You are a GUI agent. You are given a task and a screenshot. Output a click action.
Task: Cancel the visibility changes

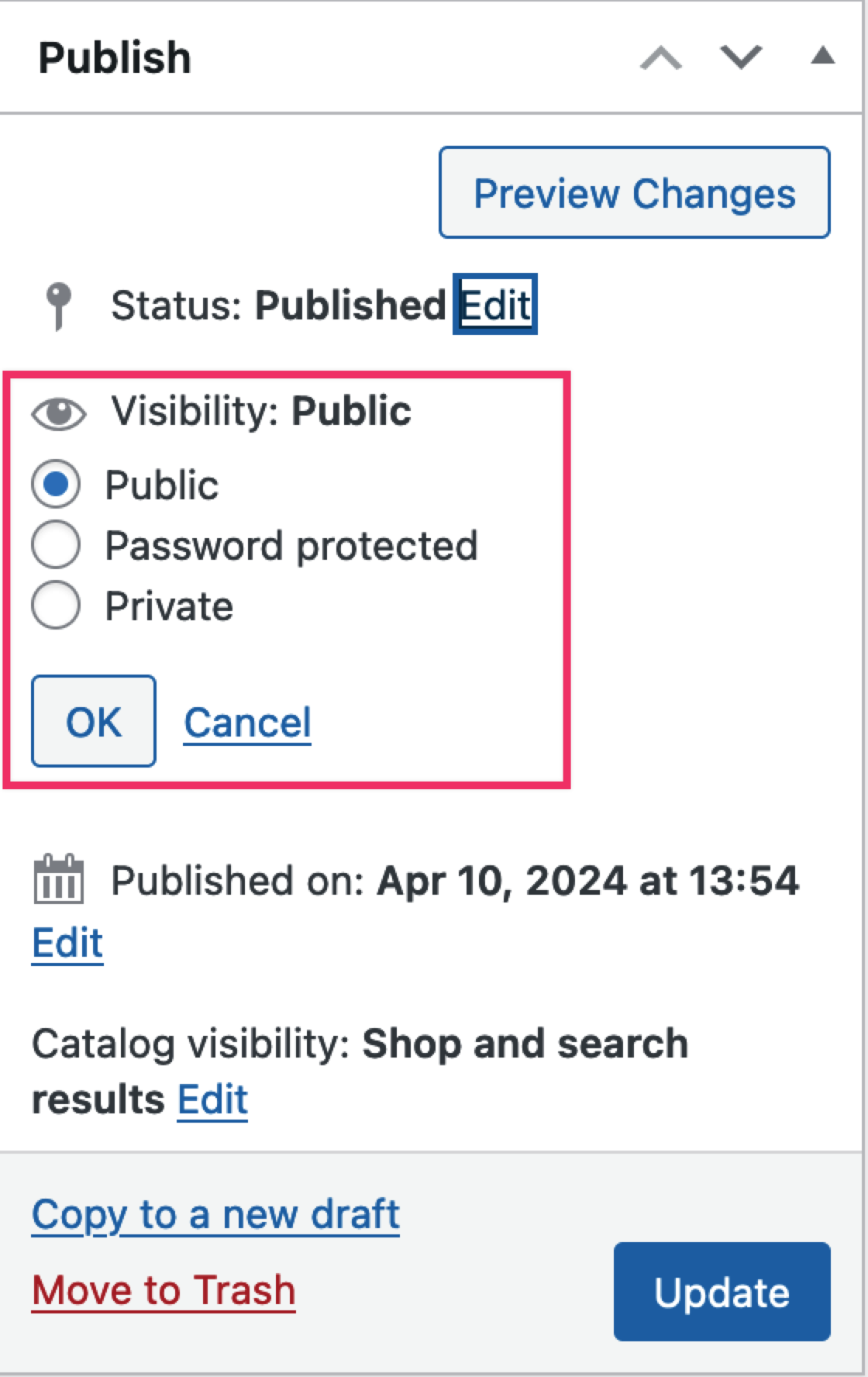[x=247, y=723]
